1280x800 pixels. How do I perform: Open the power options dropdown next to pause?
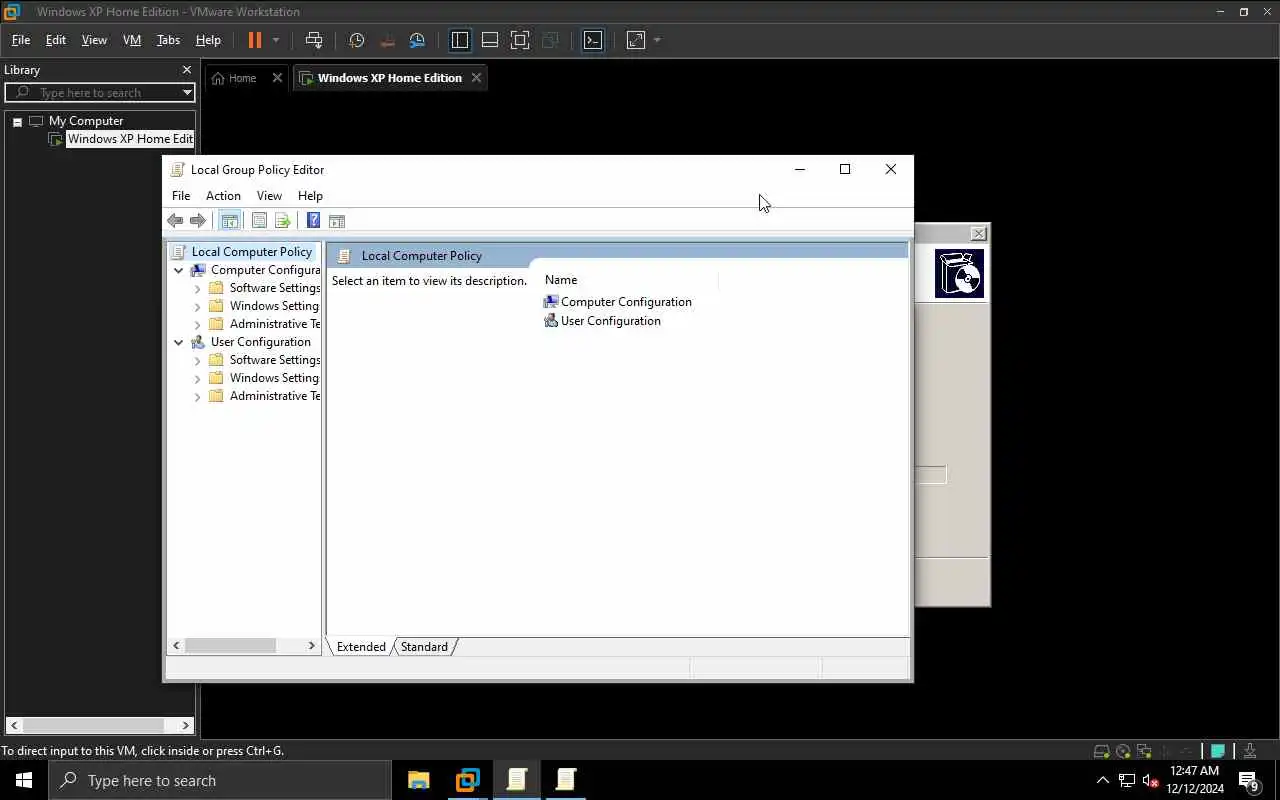[276, 40]
